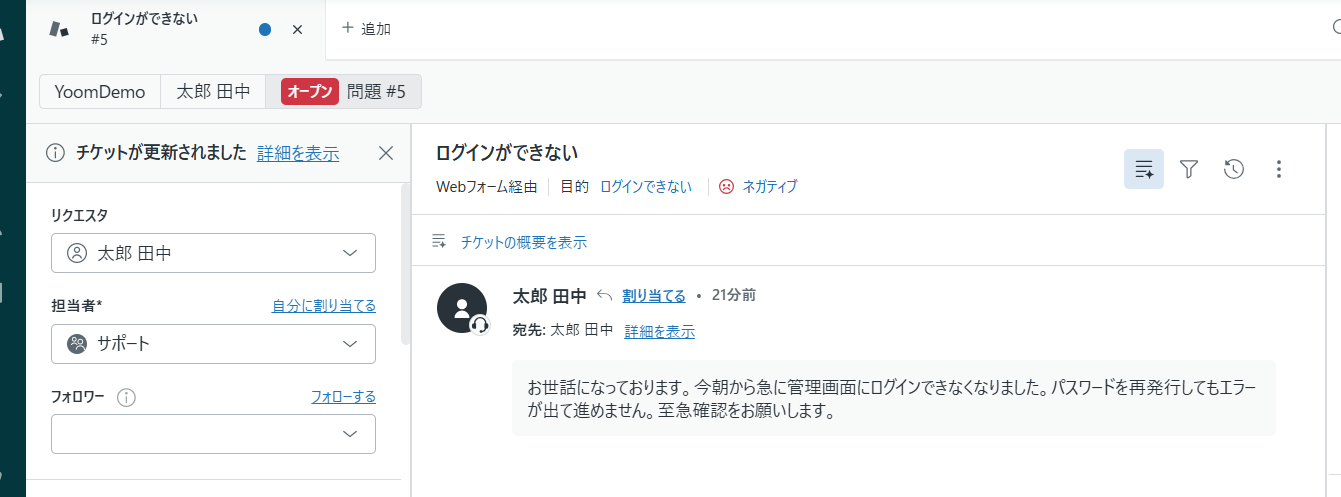Close the ログインができない #5 tab
Image resolution: width=1341 pixels, height=497 pixels.
297,29
